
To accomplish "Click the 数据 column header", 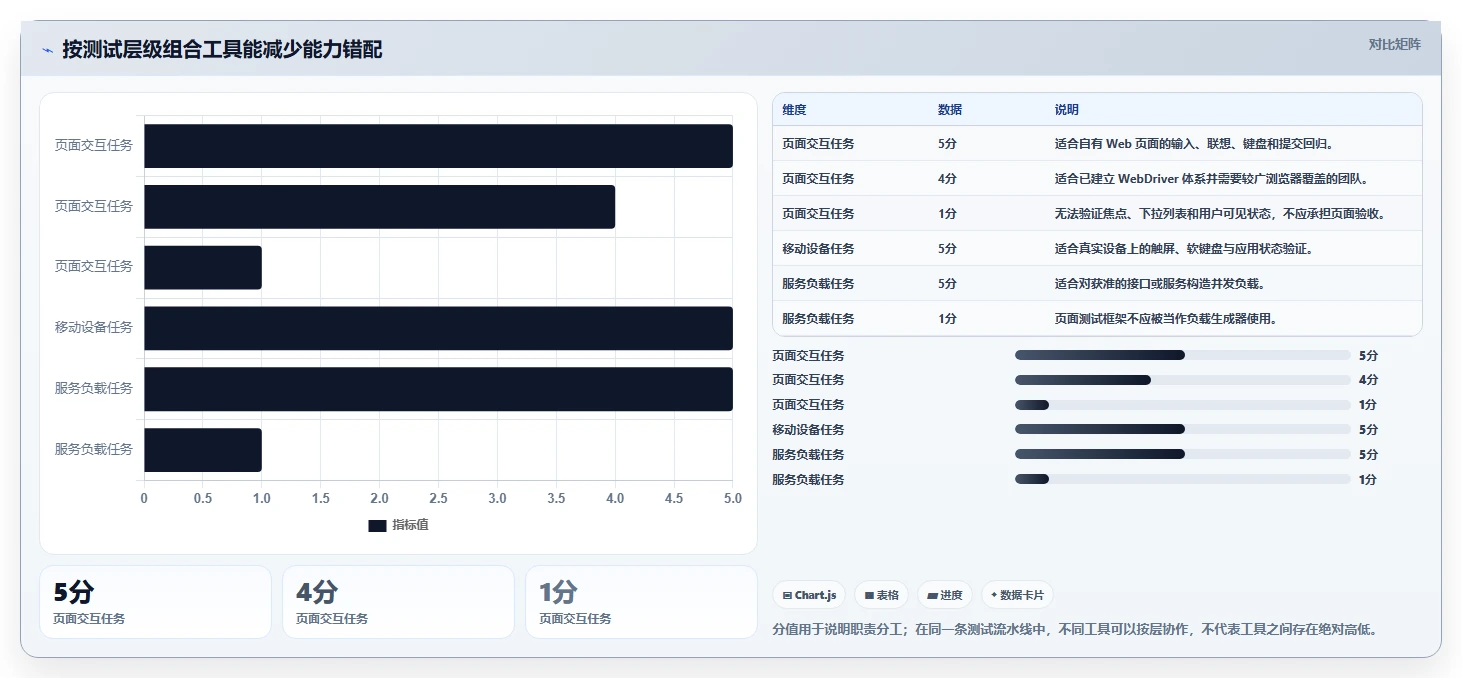I will click(x=950, y=110).
